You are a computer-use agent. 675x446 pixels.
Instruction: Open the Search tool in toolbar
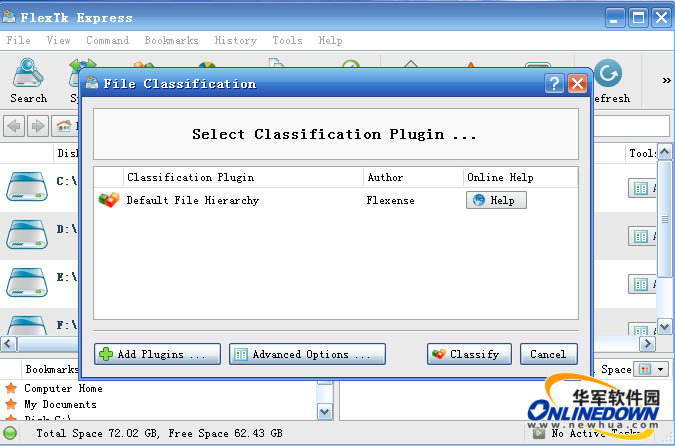tap(28, 81)
